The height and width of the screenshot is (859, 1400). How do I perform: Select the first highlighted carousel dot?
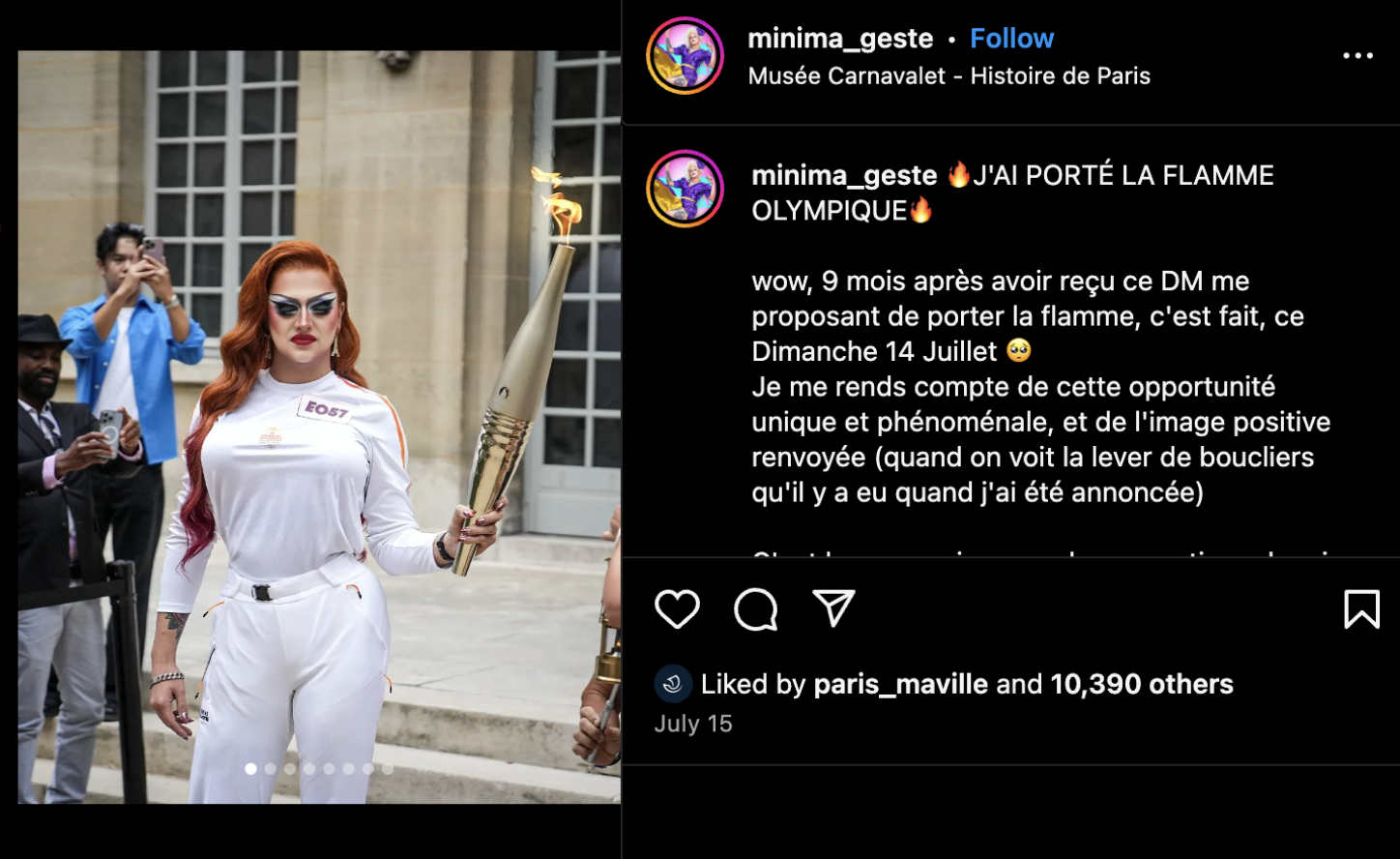[251, 769]
